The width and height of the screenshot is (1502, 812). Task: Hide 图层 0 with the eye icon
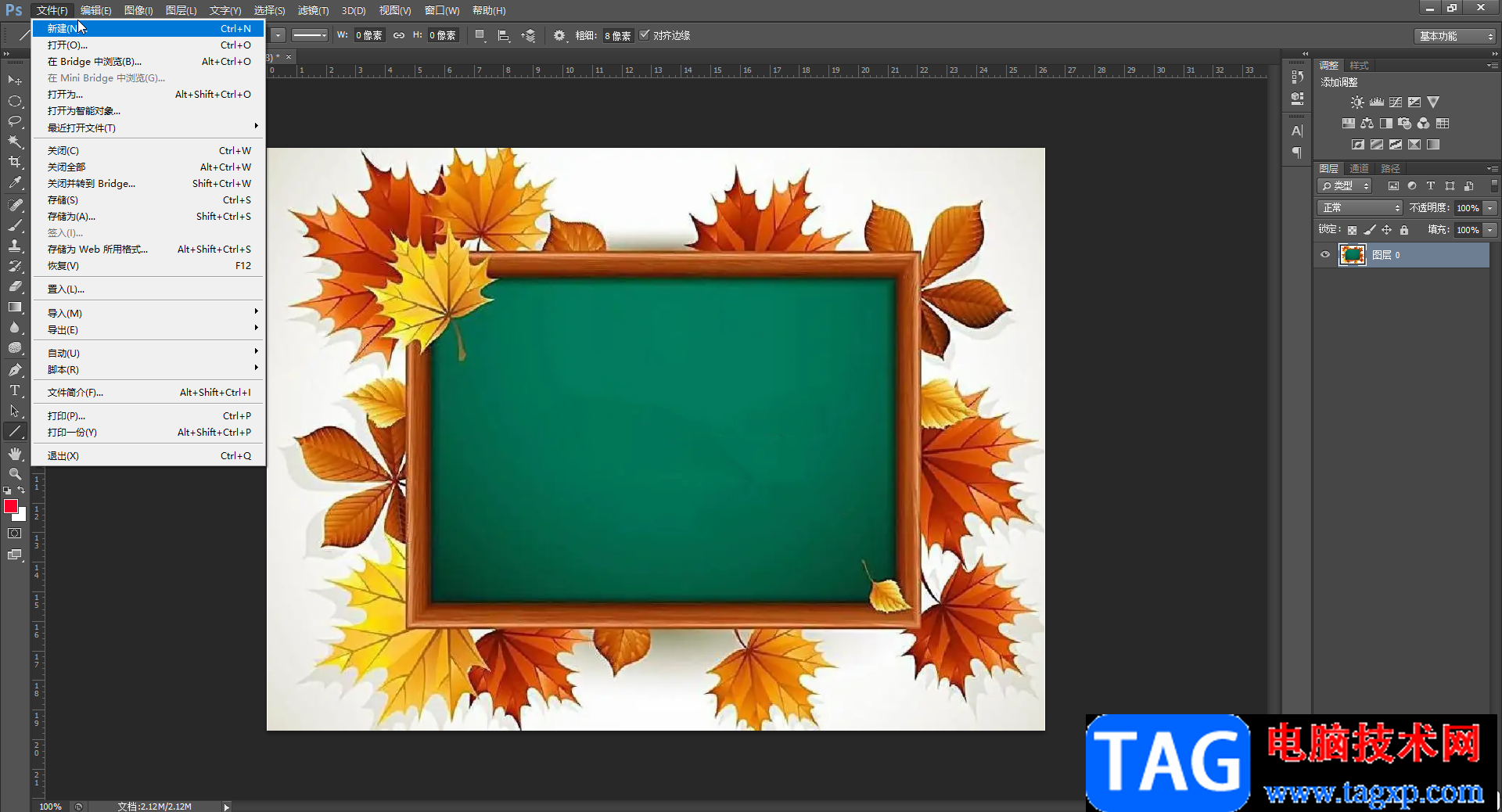(x=1325, y=255)
